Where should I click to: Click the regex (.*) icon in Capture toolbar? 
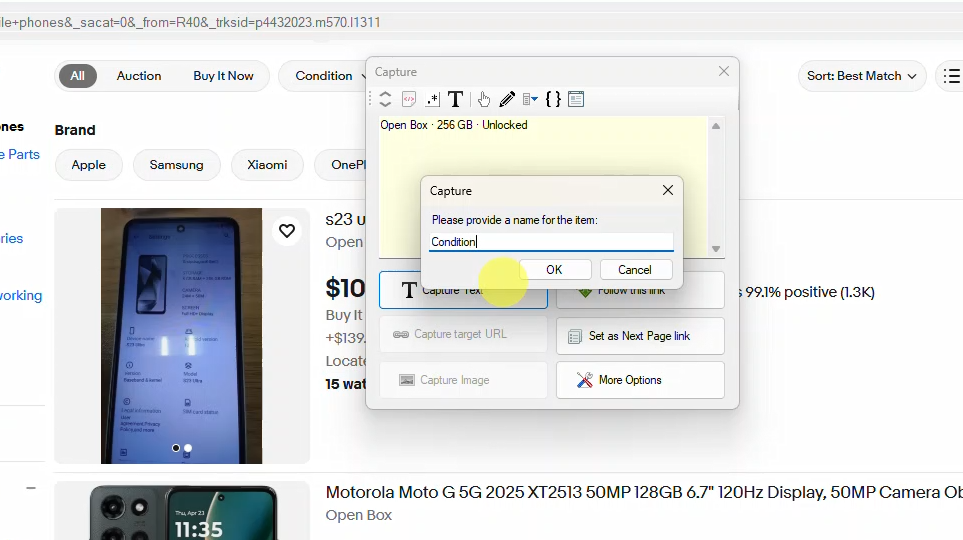tap(432, 99)
